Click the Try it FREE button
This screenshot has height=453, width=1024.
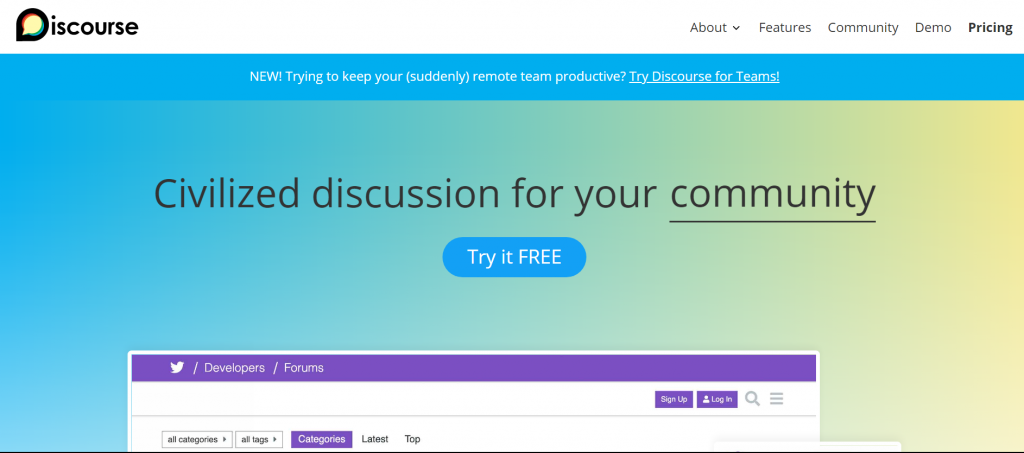click(514, 257)
